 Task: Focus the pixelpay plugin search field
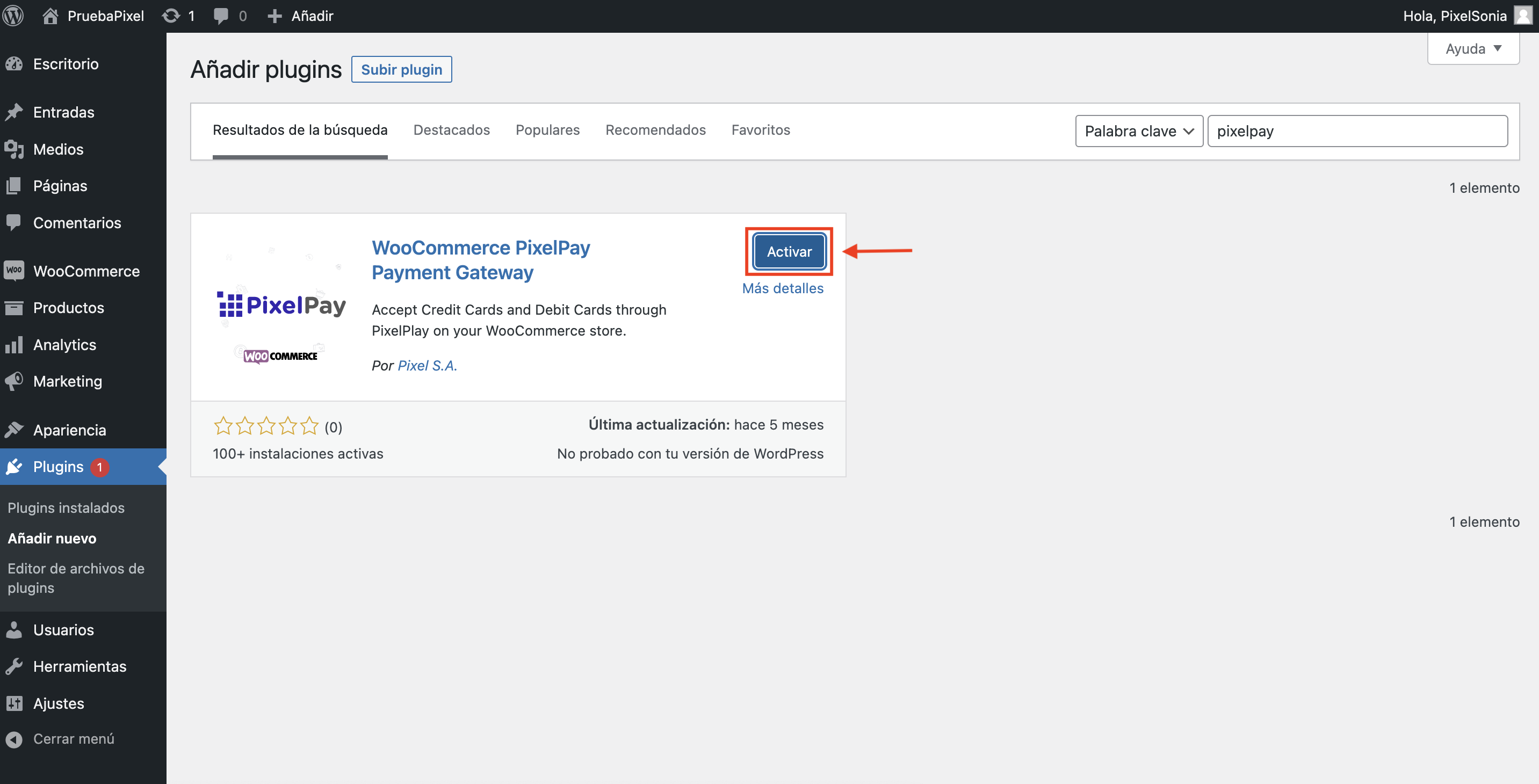click(1357, 131)
